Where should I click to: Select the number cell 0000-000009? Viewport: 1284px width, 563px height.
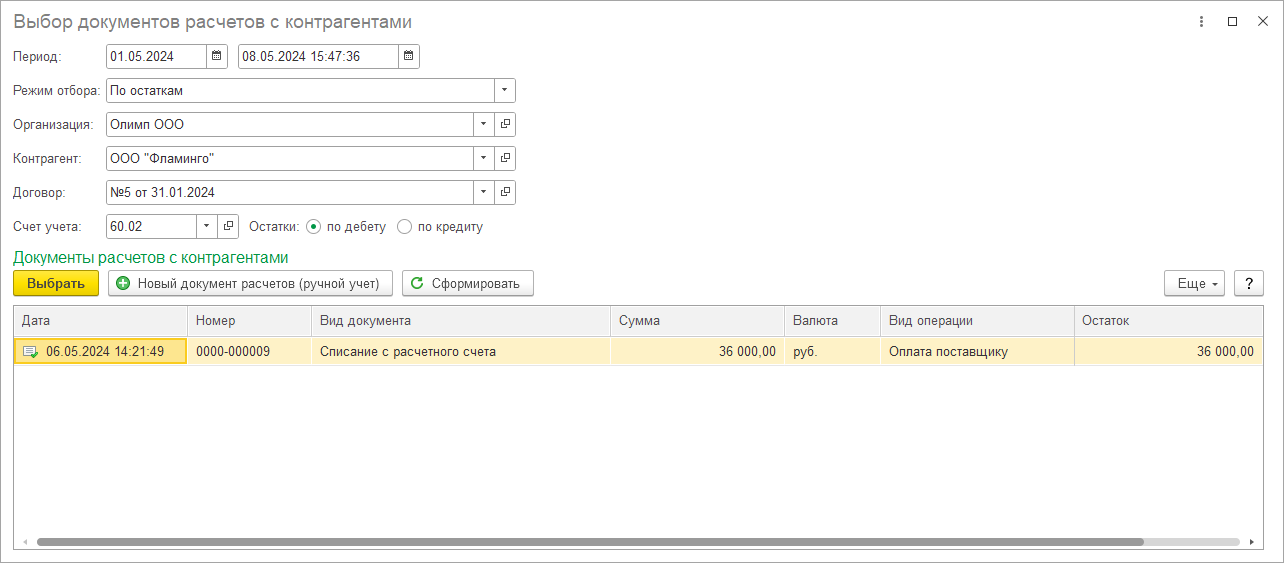pos(249,352)
